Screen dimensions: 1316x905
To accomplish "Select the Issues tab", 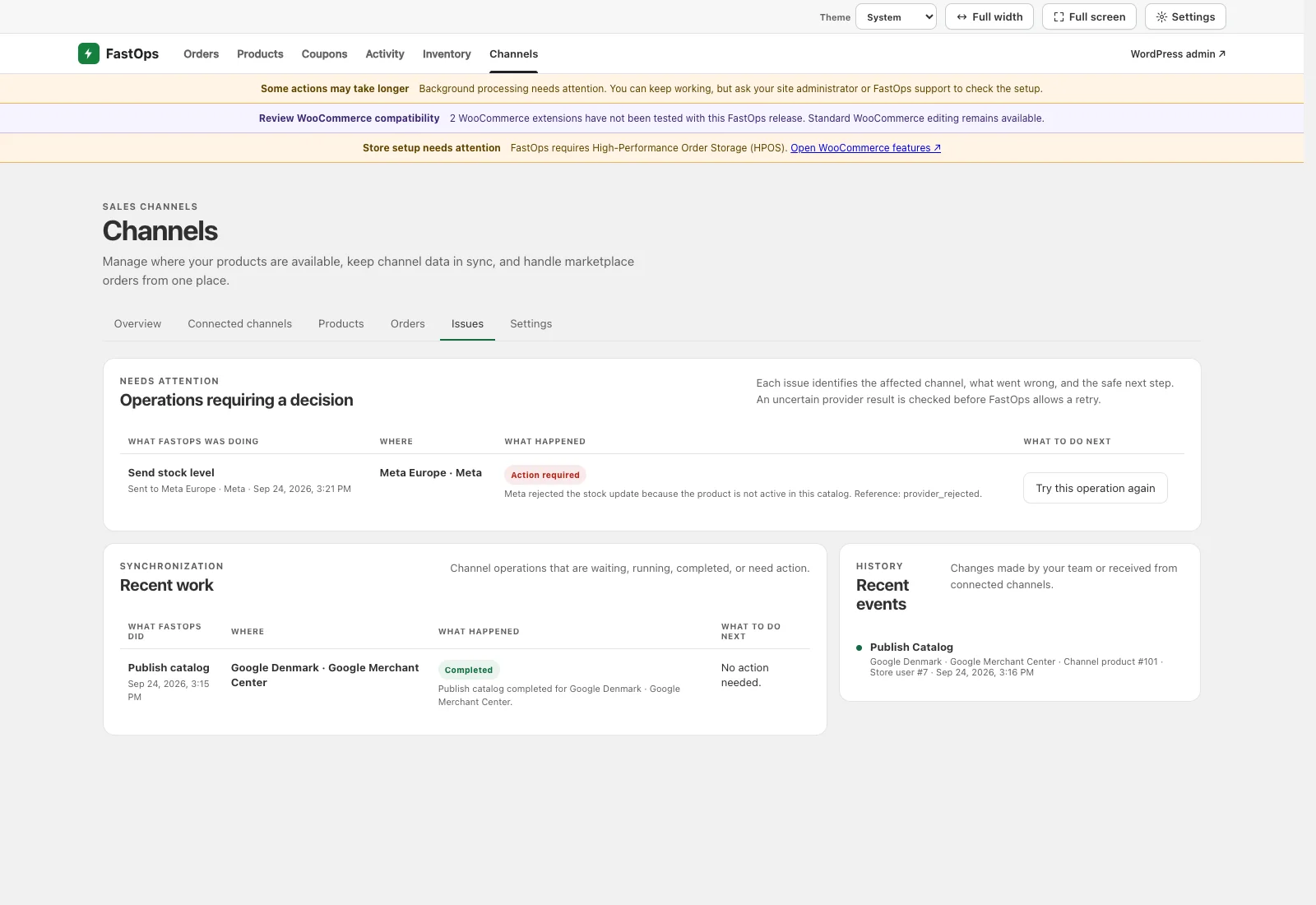I will point(467,324).
